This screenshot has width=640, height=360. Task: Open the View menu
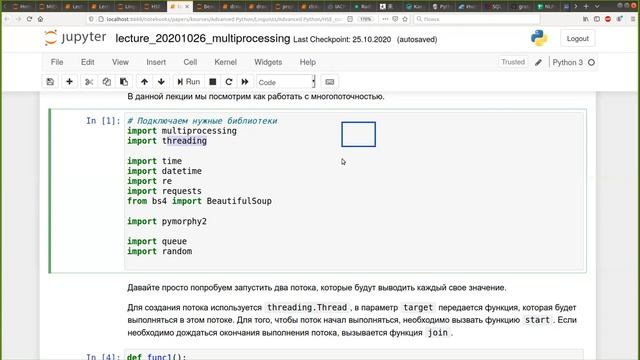[120, 62]
